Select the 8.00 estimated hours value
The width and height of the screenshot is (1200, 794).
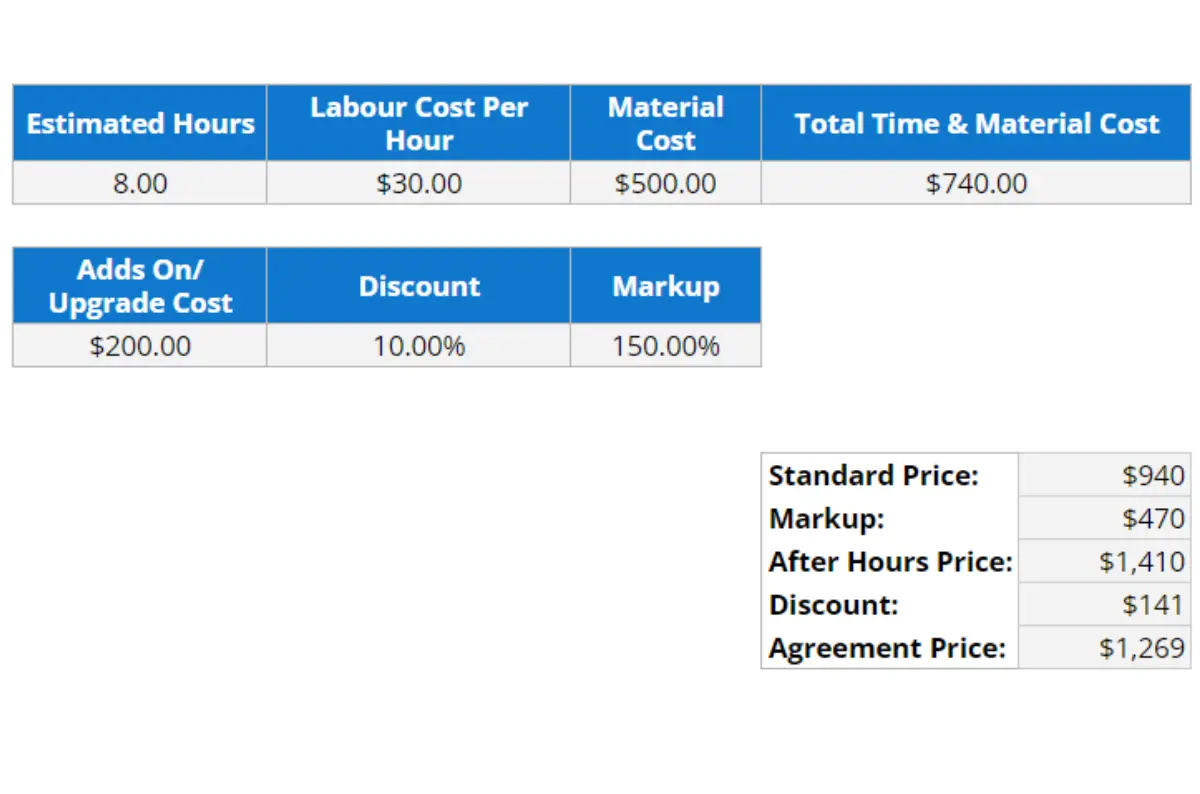point(140,184)
